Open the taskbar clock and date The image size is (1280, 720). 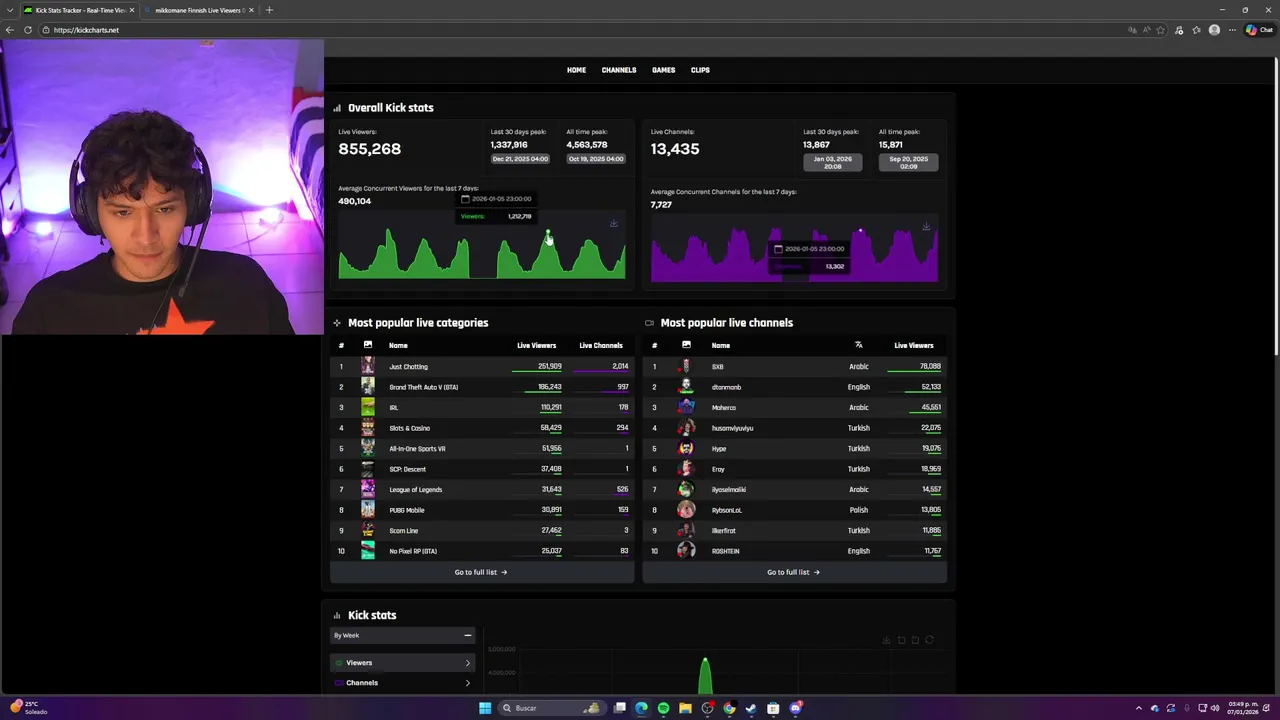click(1242, 708)
